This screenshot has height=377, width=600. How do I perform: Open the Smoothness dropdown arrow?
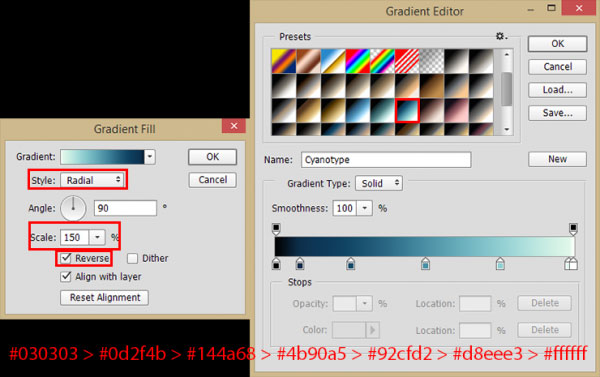365,208
